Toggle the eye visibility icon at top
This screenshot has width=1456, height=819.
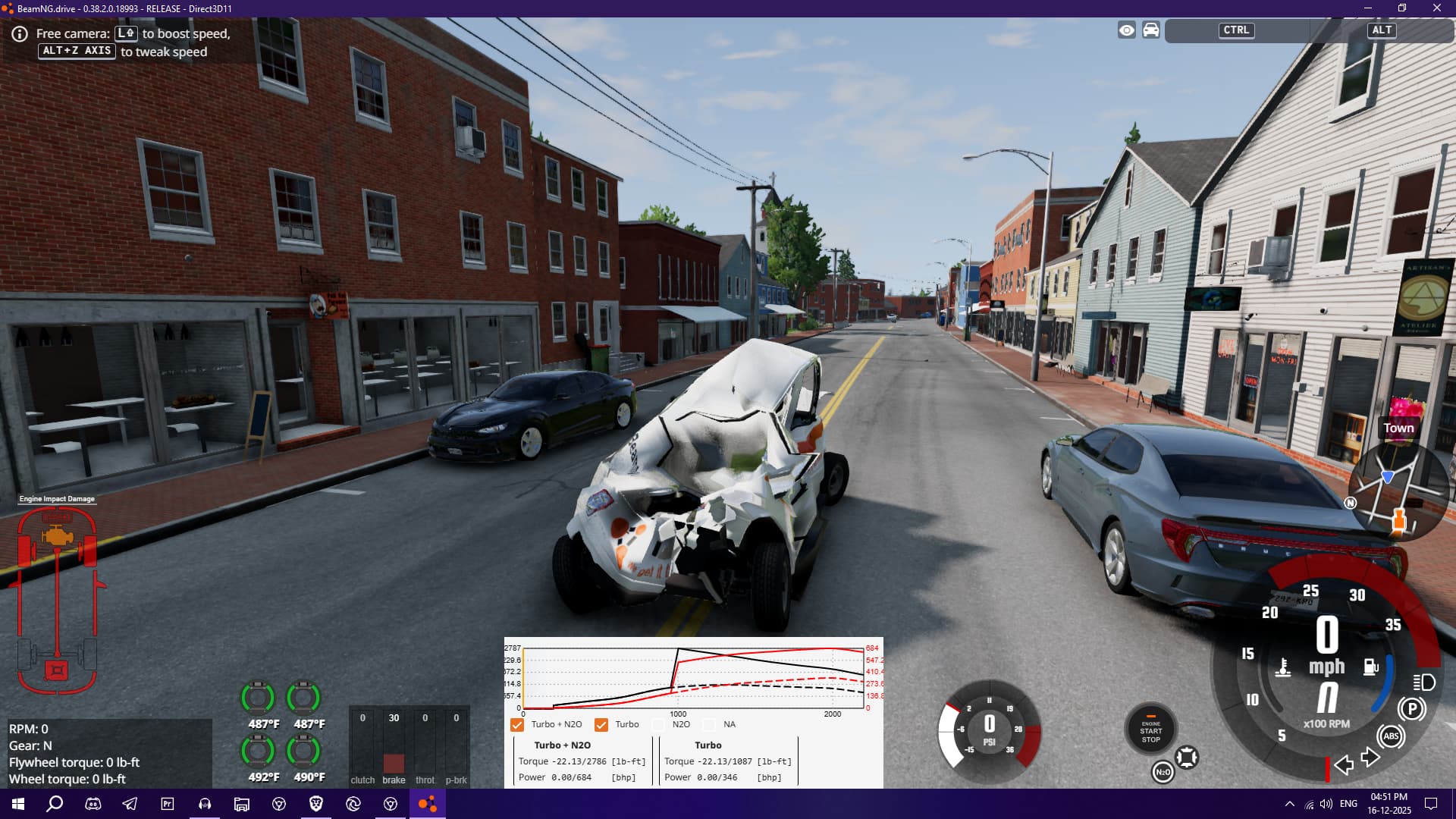click(1127, 30)
